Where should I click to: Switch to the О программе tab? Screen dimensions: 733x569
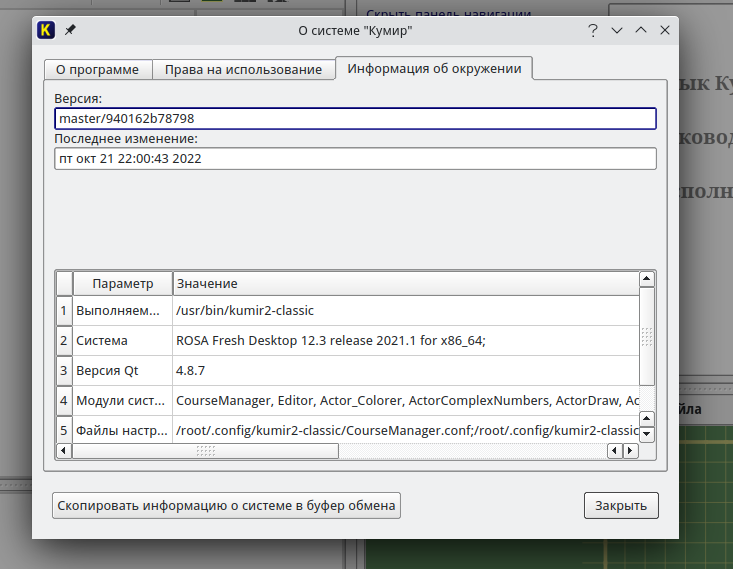pyautogui.click(x=98, y=70)
